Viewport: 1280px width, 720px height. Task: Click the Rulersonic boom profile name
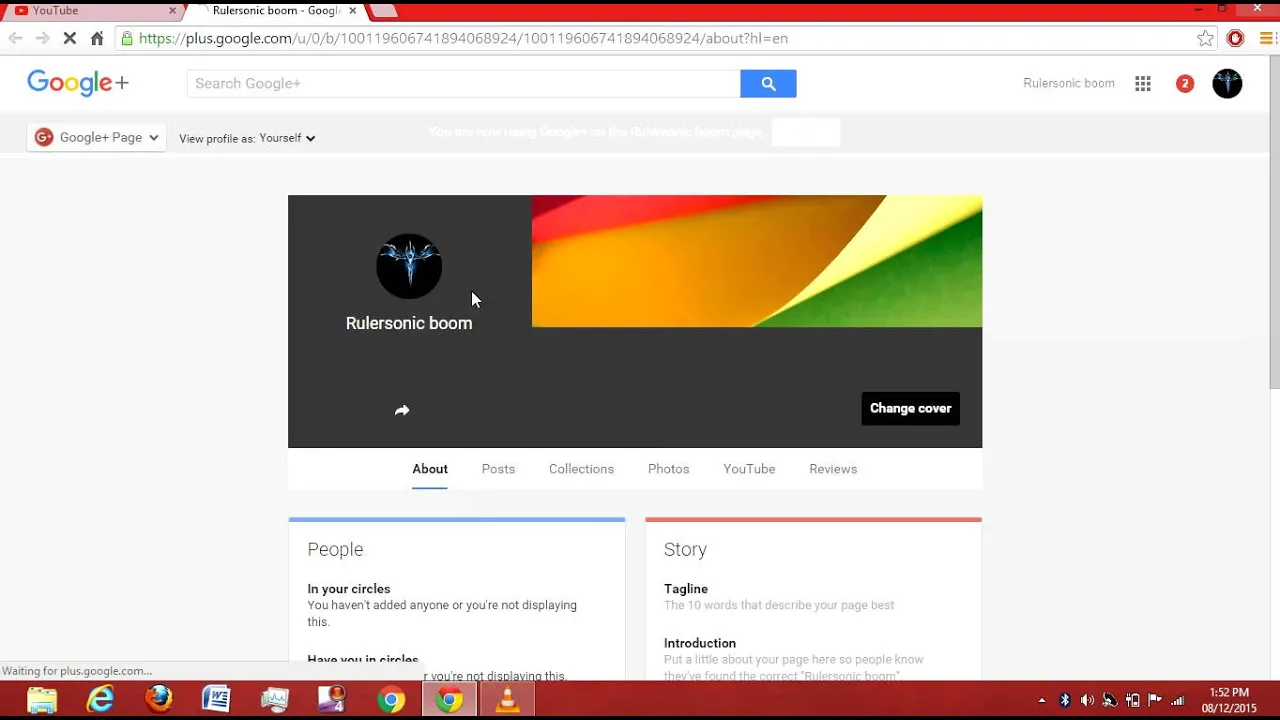409,323
